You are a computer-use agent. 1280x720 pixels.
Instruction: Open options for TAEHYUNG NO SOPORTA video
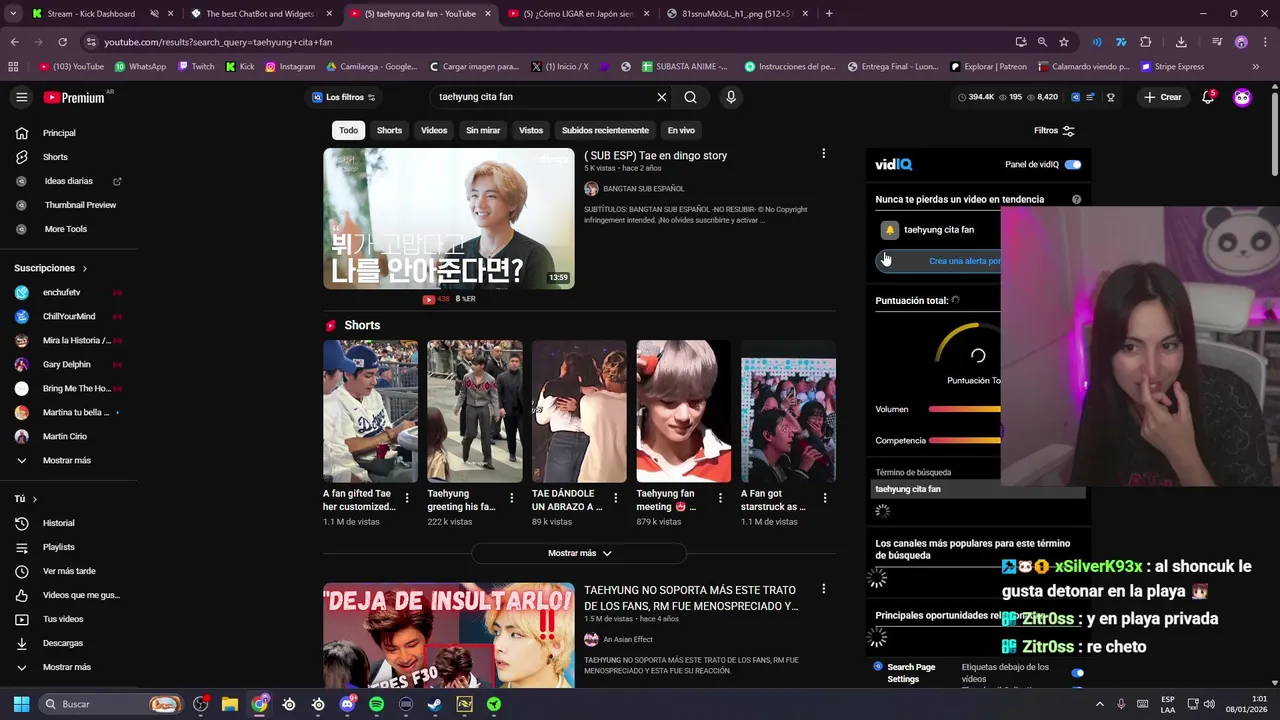point(823,589)
